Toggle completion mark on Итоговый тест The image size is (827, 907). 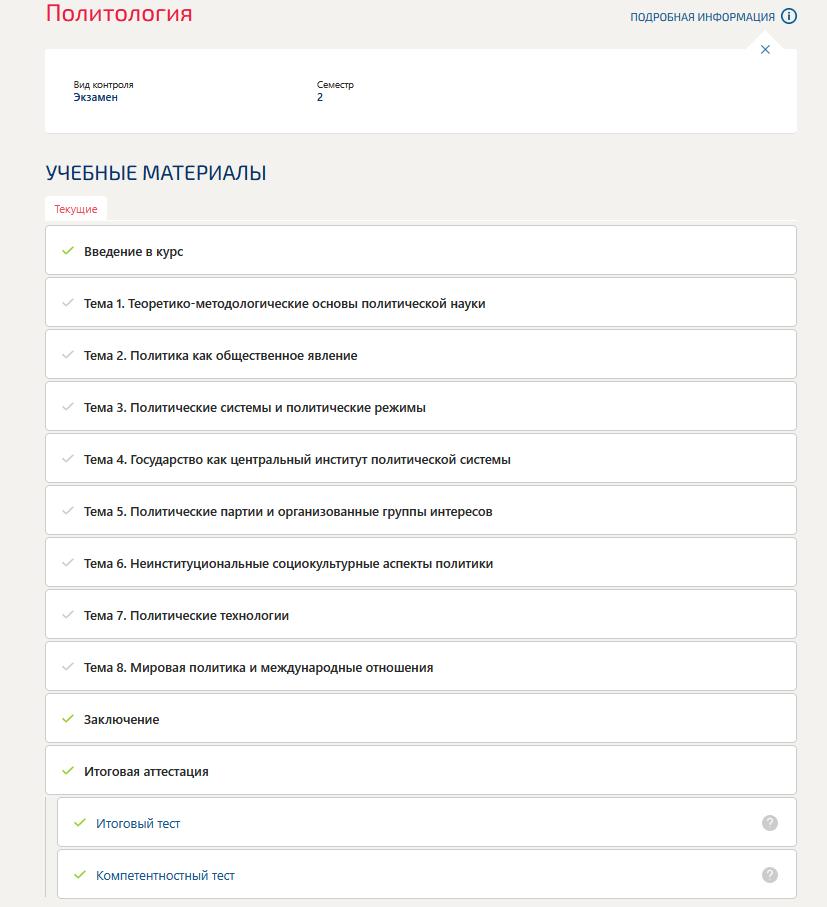coord(80,822)
